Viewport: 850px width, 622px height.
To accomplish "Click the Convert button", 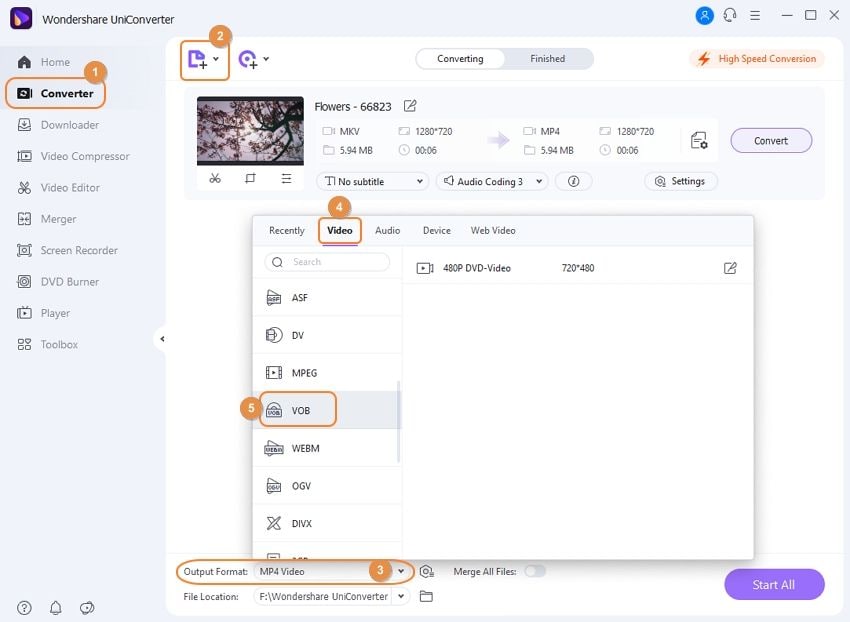I will [x=771, y=141].
